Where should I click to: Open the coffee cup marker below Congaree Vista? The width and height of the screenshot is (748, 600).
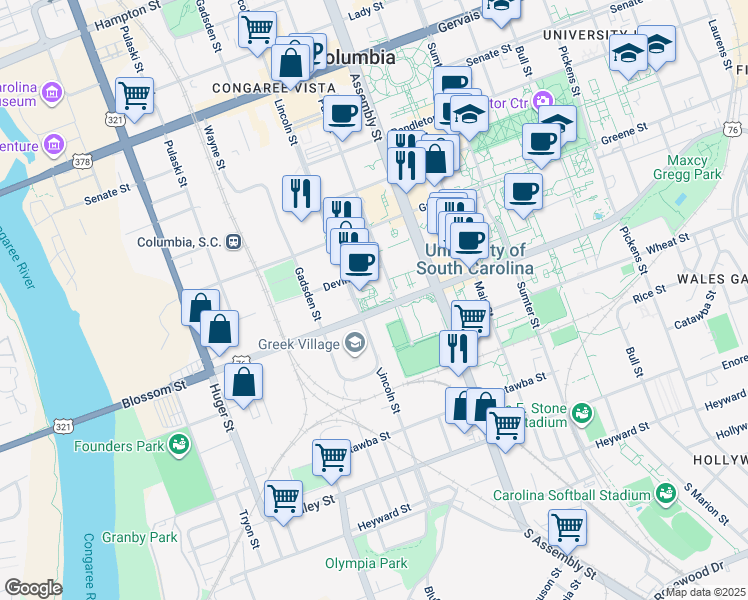coord(343,114)
